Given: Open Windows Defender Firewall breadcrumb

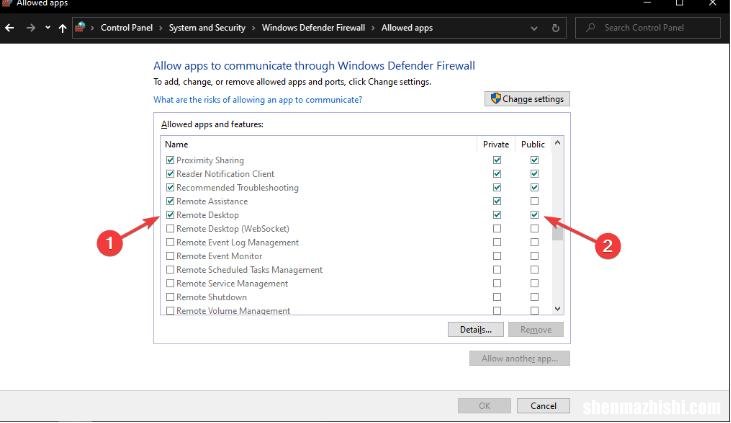Looking at the screenshot, I should pyautogui.click(x=313, y=28).
